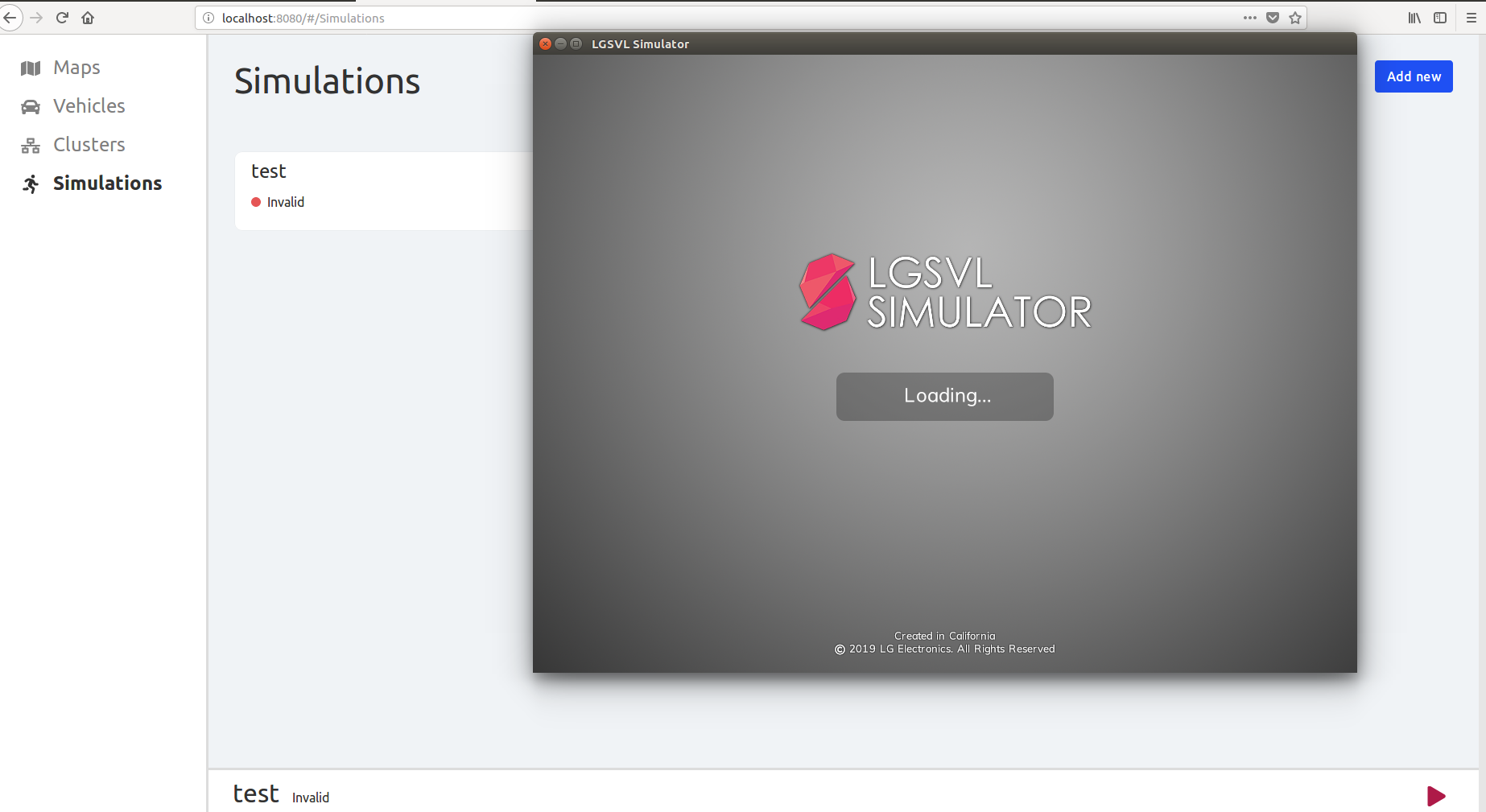Select the Maps icon in the sidebar
The image size is (1486, 812).
(x=30, y=68)
